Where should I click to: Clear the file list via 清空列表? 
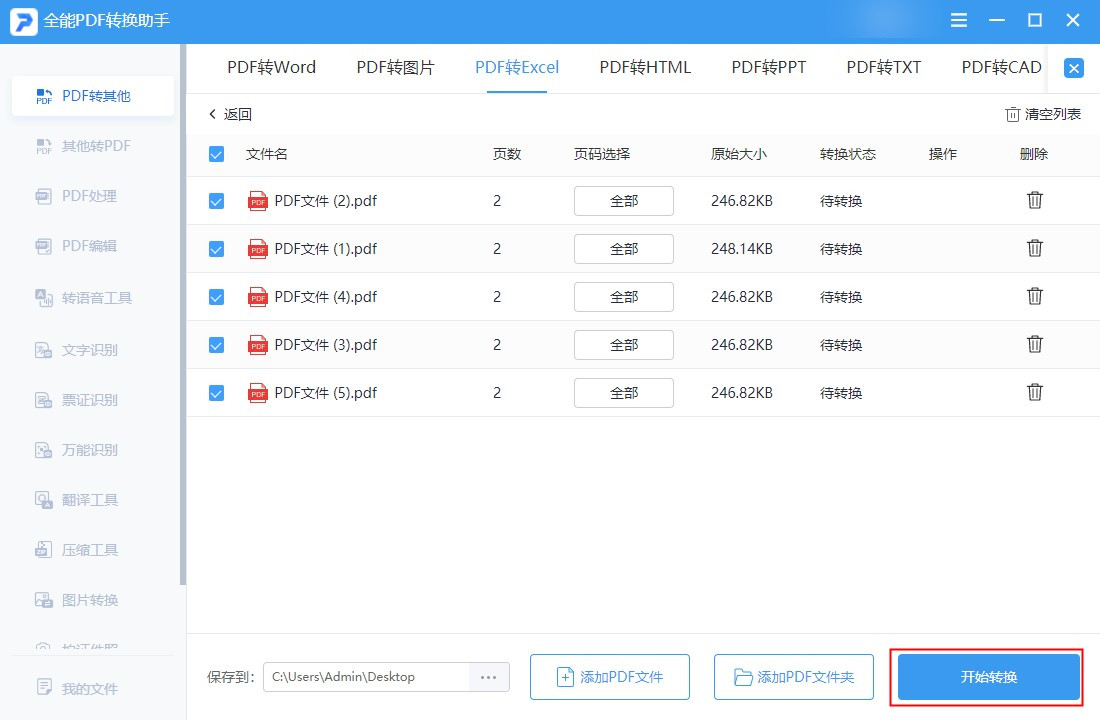pyautogui.click(x=1042, y=115)
